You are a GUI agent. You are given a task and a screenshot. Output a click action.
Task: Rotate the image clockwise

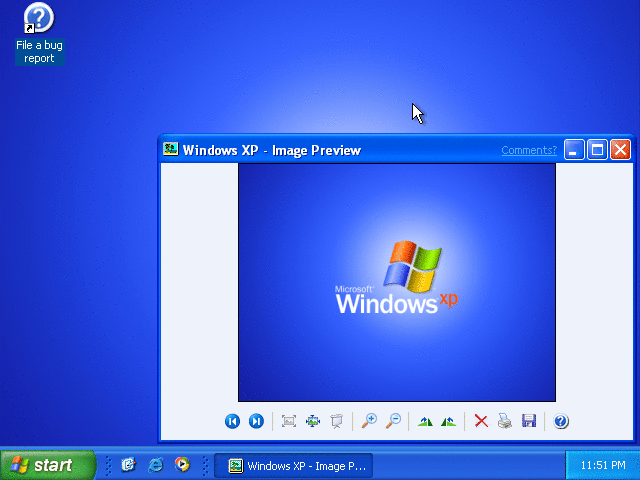[x=425, y=421]
